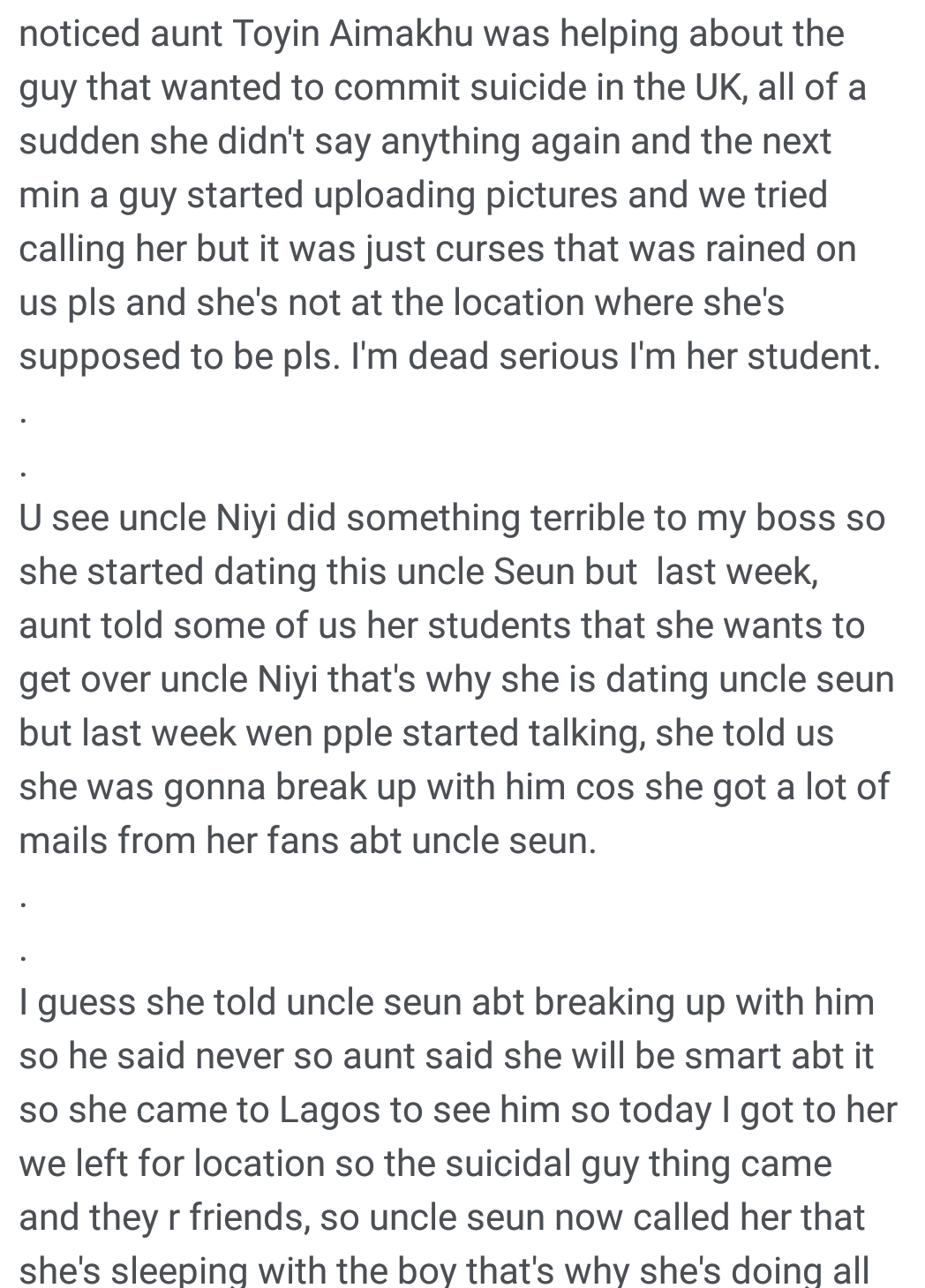
Task: Click the word "students" in second paragraph
Action: click(509, 625)
